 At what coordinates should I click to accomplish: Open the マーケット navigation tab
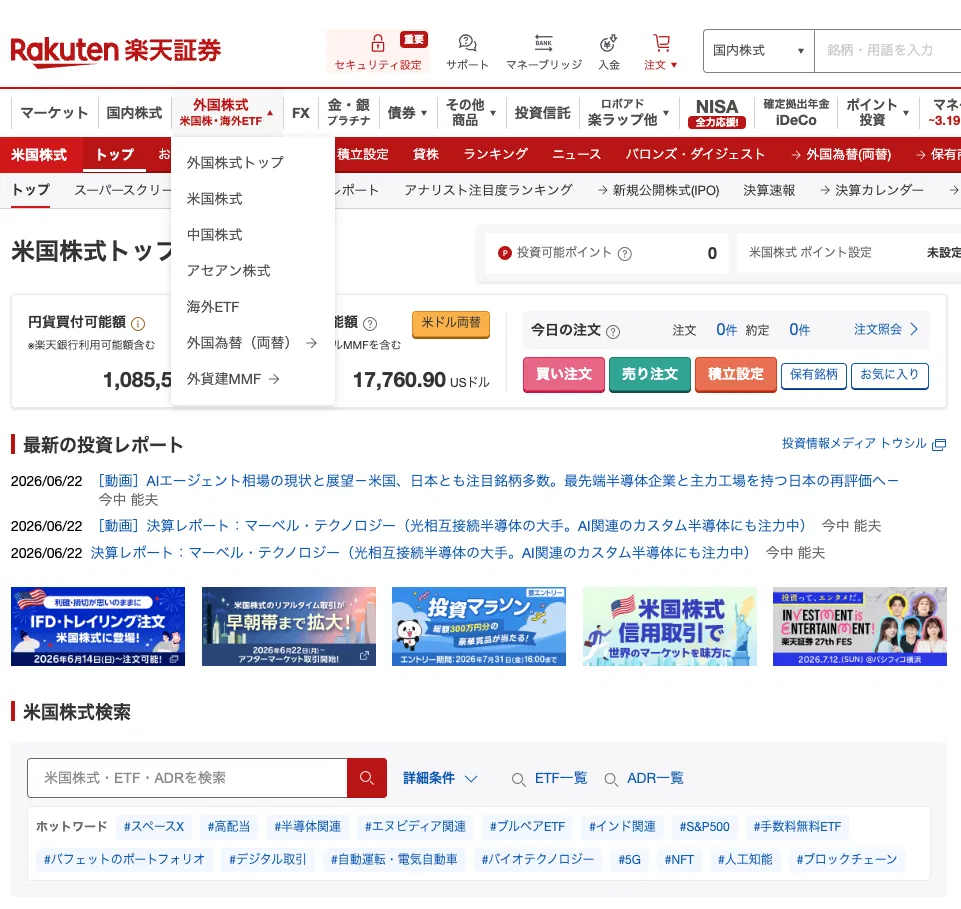coord(55,113)
